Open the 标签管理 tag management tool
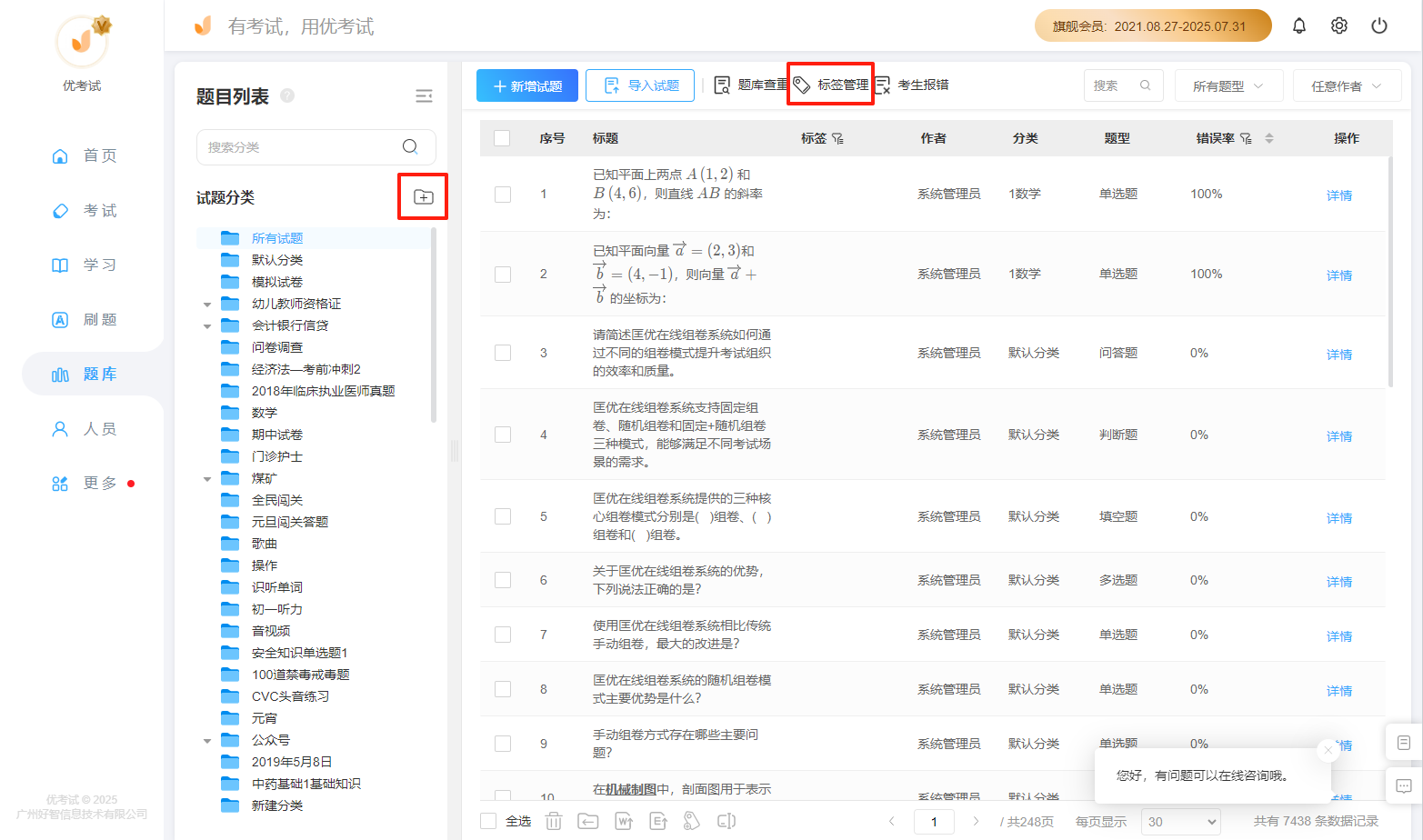This screenshot has height=840, width=1423. click(831, 85)
